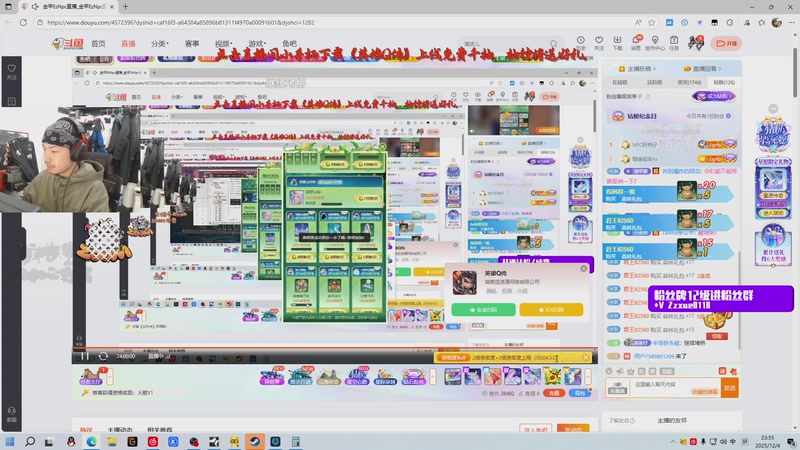Pause the live stream player
Viewport: 800px width, 450px height.
click(x=84, y=356)
